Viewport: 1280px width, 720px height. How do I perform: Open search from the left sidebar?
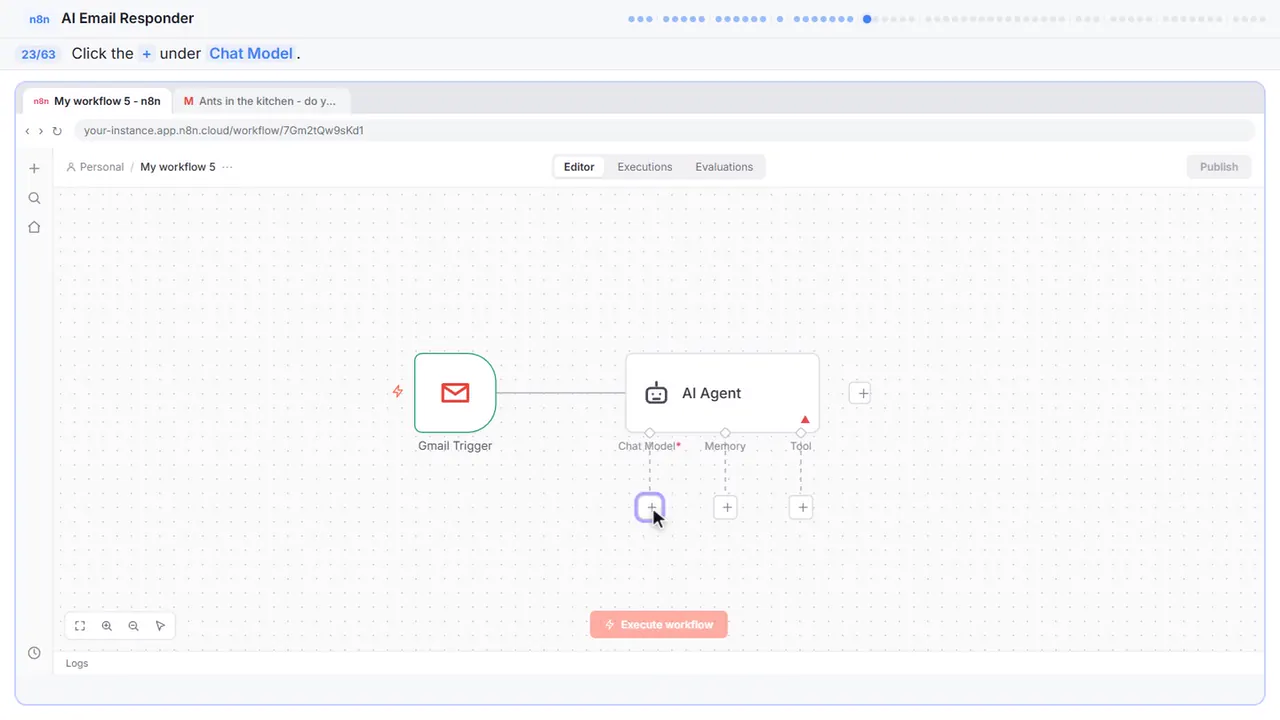click(34, 198)
